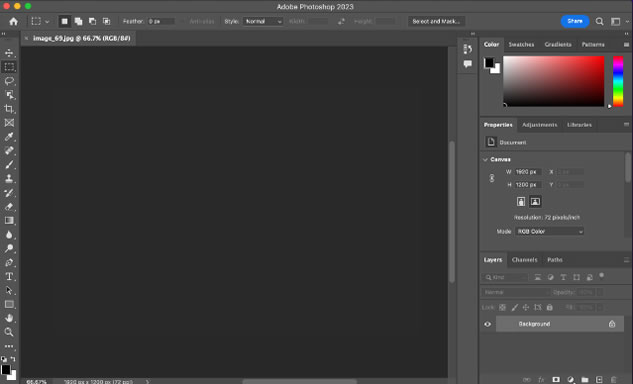The image size is (633, 384).
Task: Select the Zoom tool
Action: (x=9, y=332)
